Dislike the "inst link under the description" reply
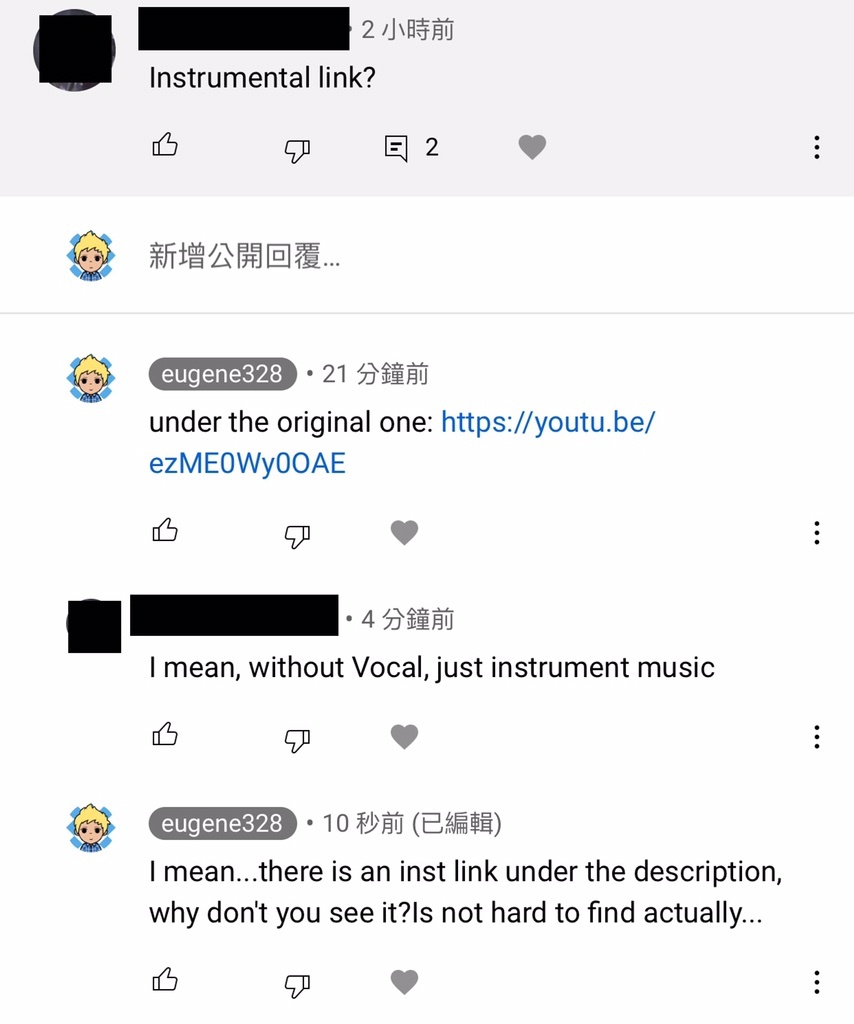This screenshot has width=854, height=1024. [297, 985]
